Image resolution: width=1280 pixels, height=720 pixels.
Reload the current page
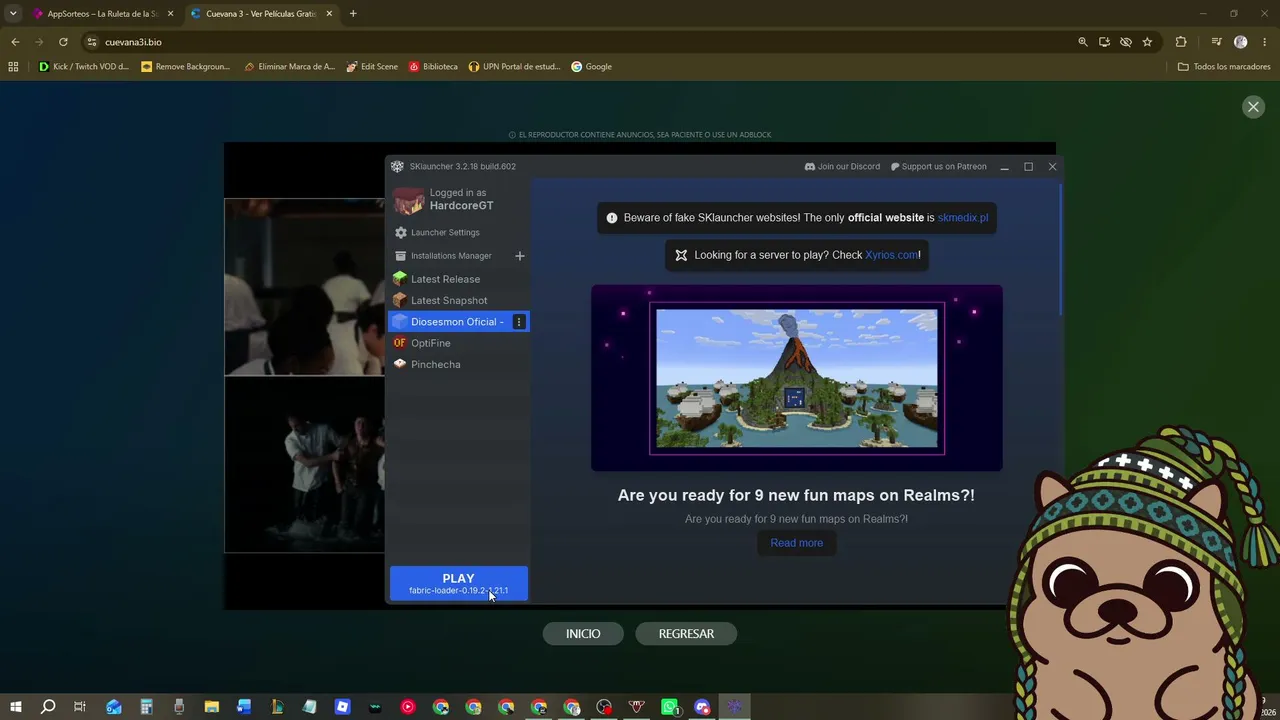pos(63,42)
